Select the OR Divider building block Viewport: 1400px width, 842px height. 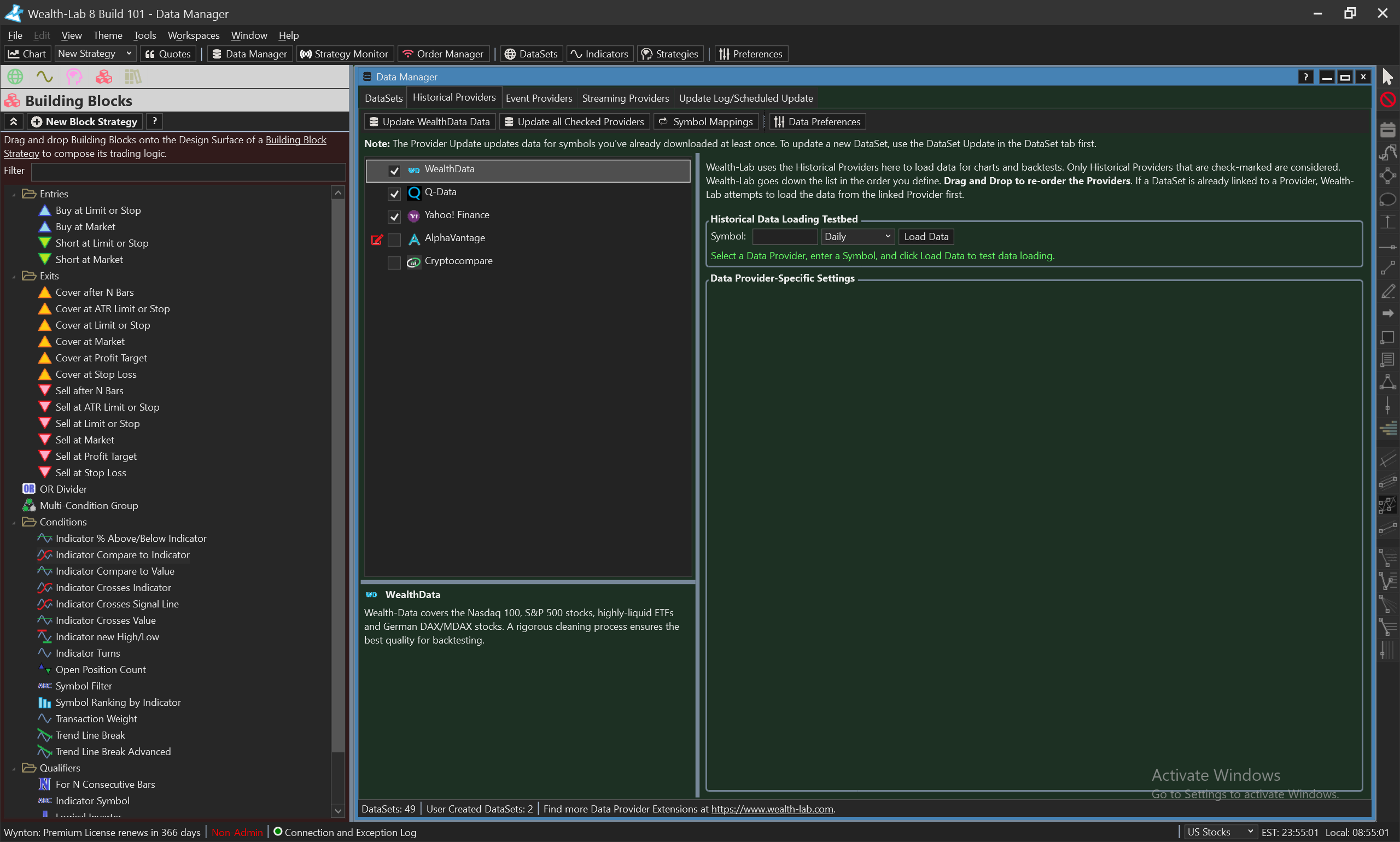(63, 489)
